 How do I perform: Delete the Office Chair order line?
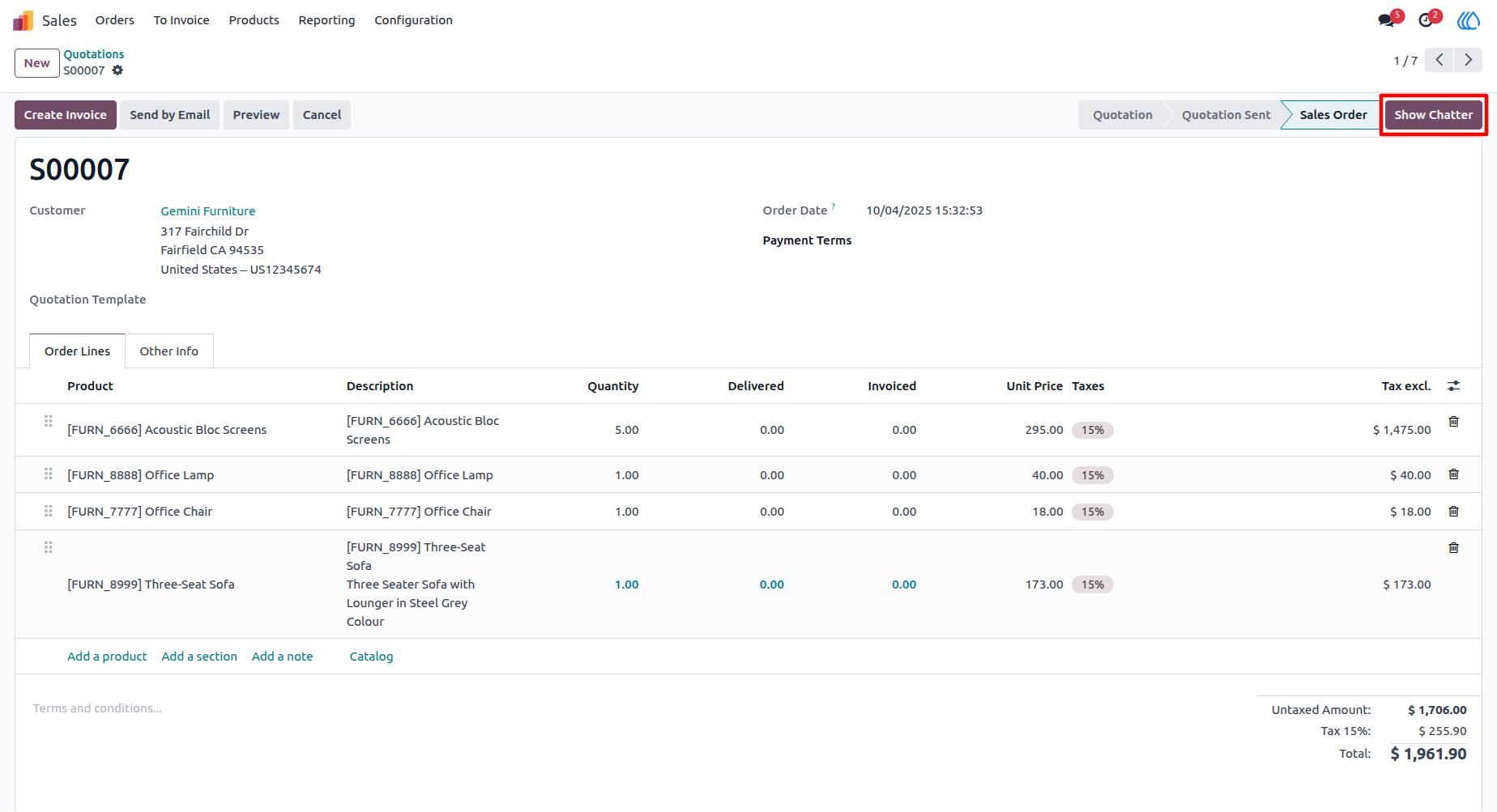[1453, 512]
